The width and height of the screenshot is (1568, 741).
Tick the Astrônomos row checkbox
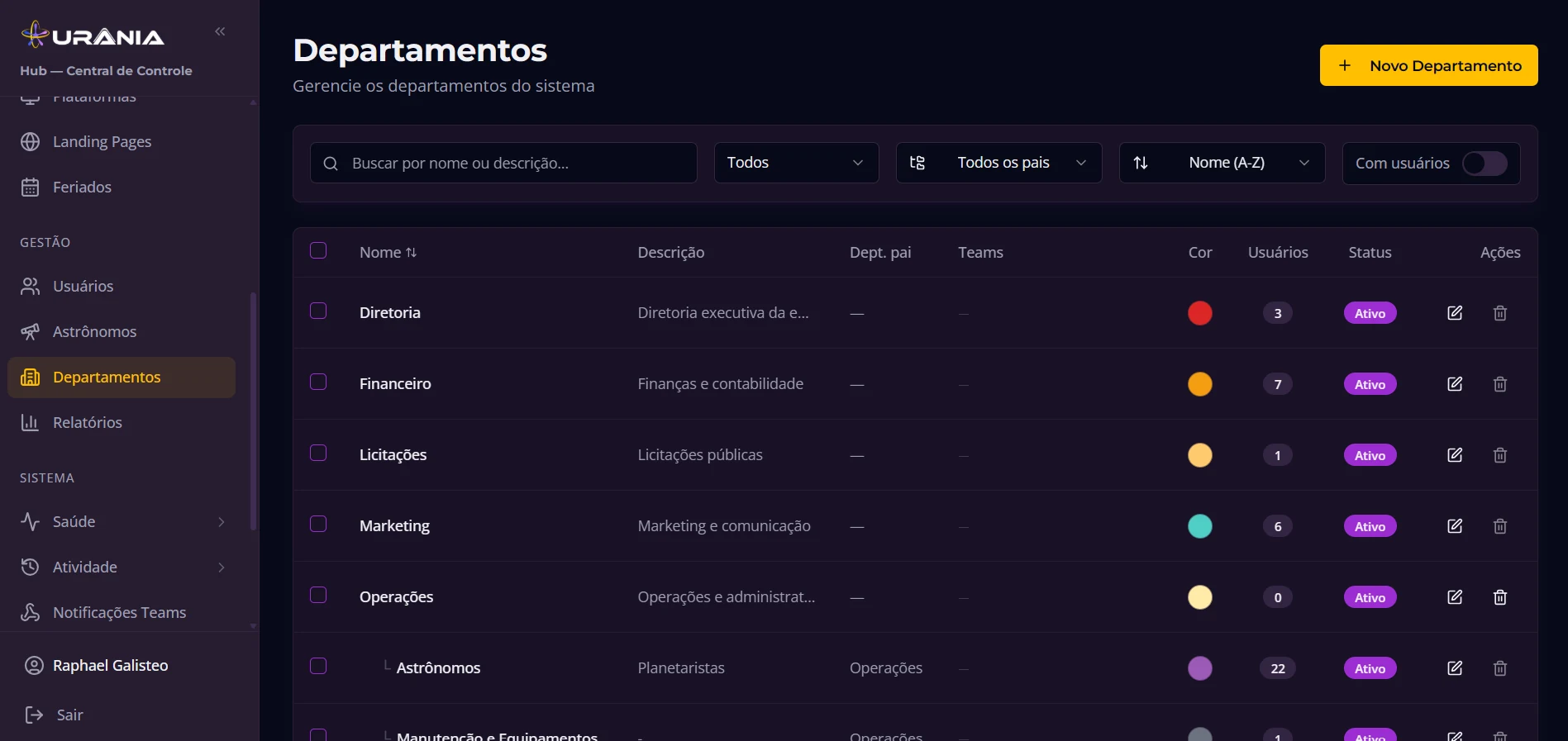pos(318,666)
